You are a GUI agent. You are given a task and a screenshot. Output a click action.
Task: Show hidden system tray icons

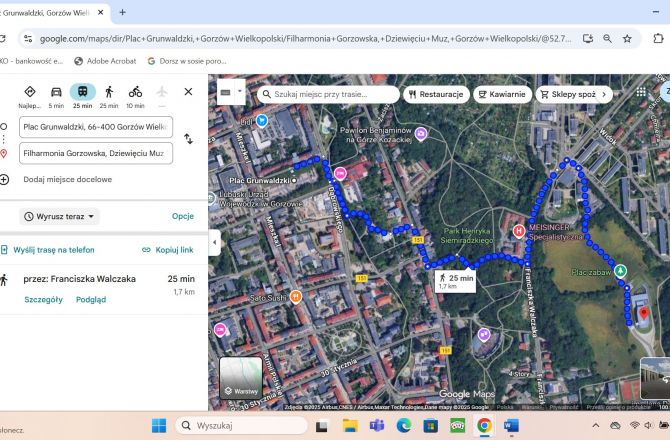[596, 425]
